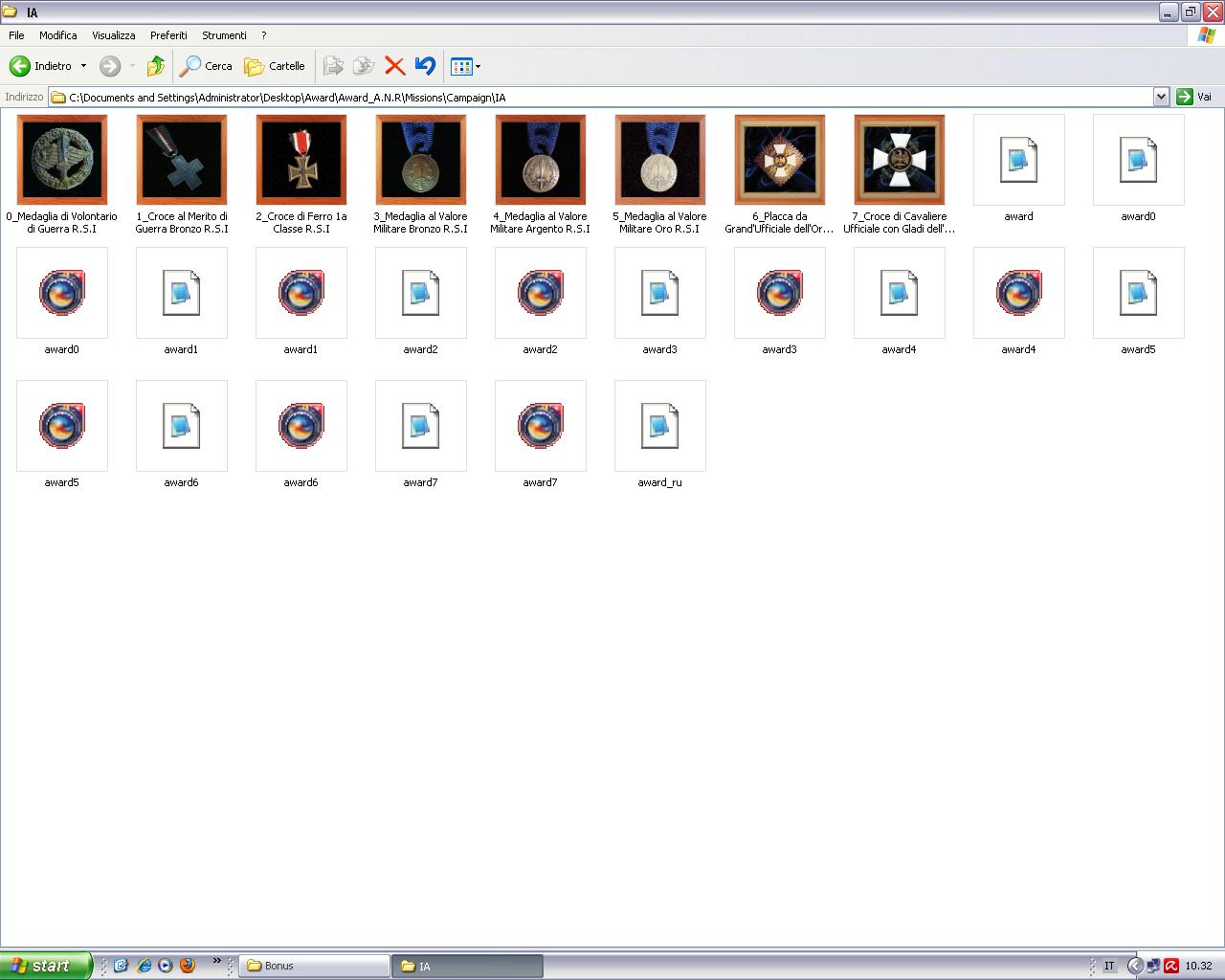Select the Croce di Ferro 1a Classe thumbnail

tap(301, 160)
